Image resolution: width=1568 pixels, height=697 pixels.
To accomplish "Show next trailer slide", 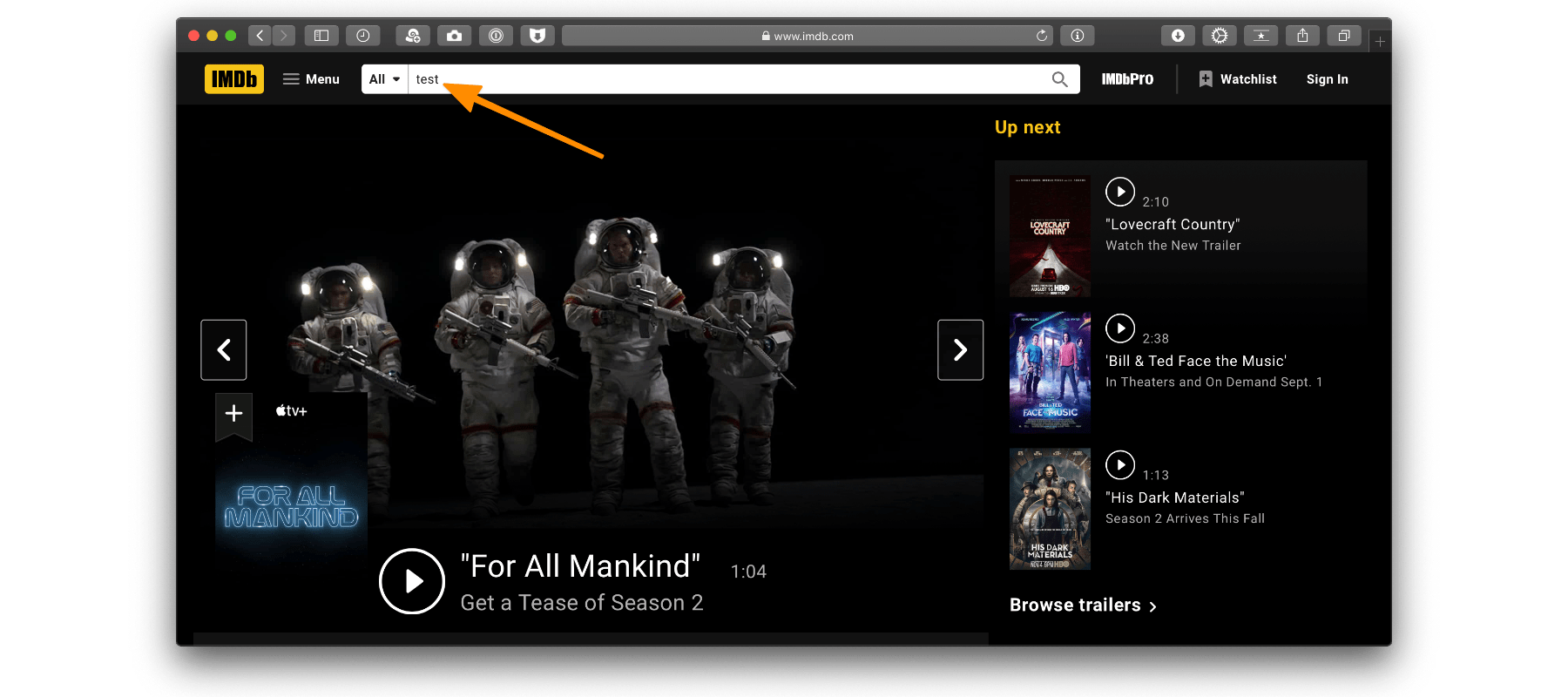I will click(x=961, y=350).
